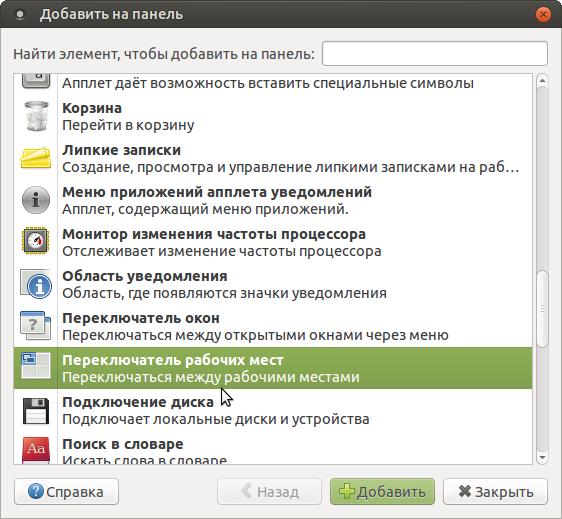Focus the panel item search field
The width and height of the screenshot is (562, 519).
point(435,54)
